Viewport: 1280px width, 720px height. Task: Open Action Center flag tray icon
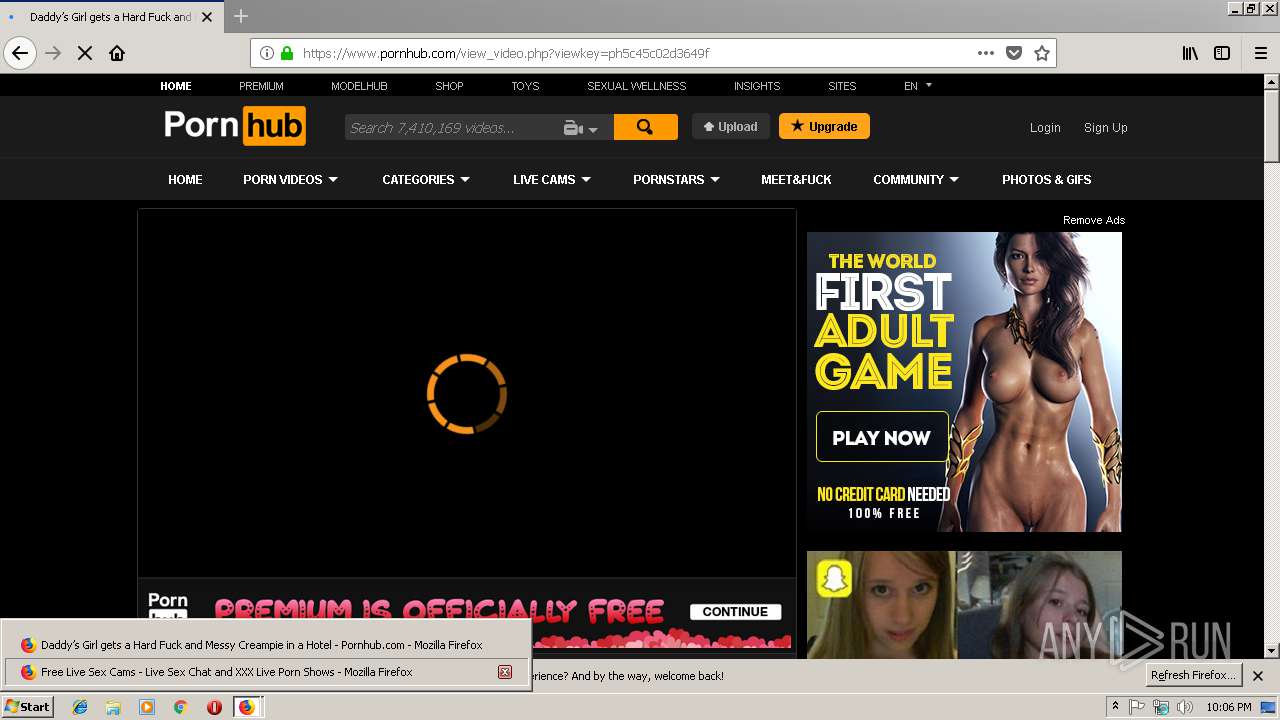(1137, 707)
